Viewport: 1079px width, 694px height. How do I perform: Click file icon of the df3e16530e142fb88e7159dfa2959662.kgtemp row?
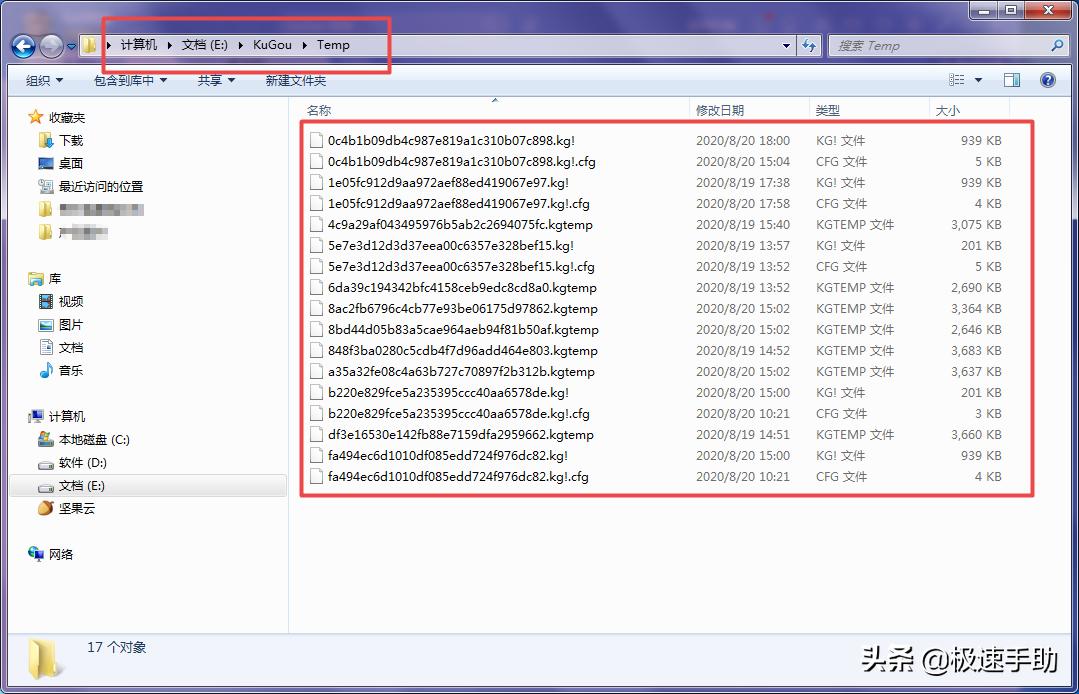click(x=317, y=435)
